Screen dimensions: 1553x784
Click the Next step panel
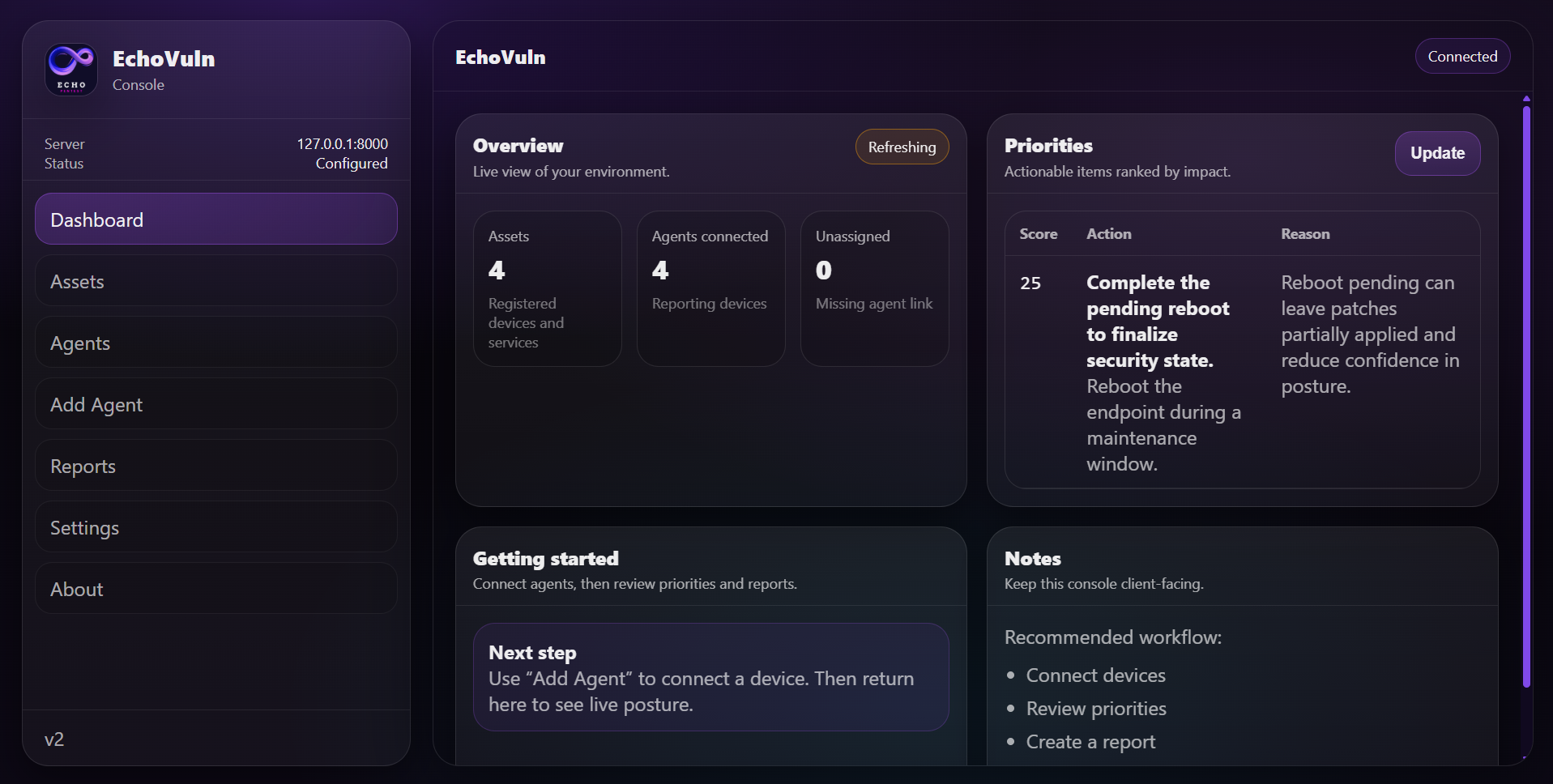[710, 677]
